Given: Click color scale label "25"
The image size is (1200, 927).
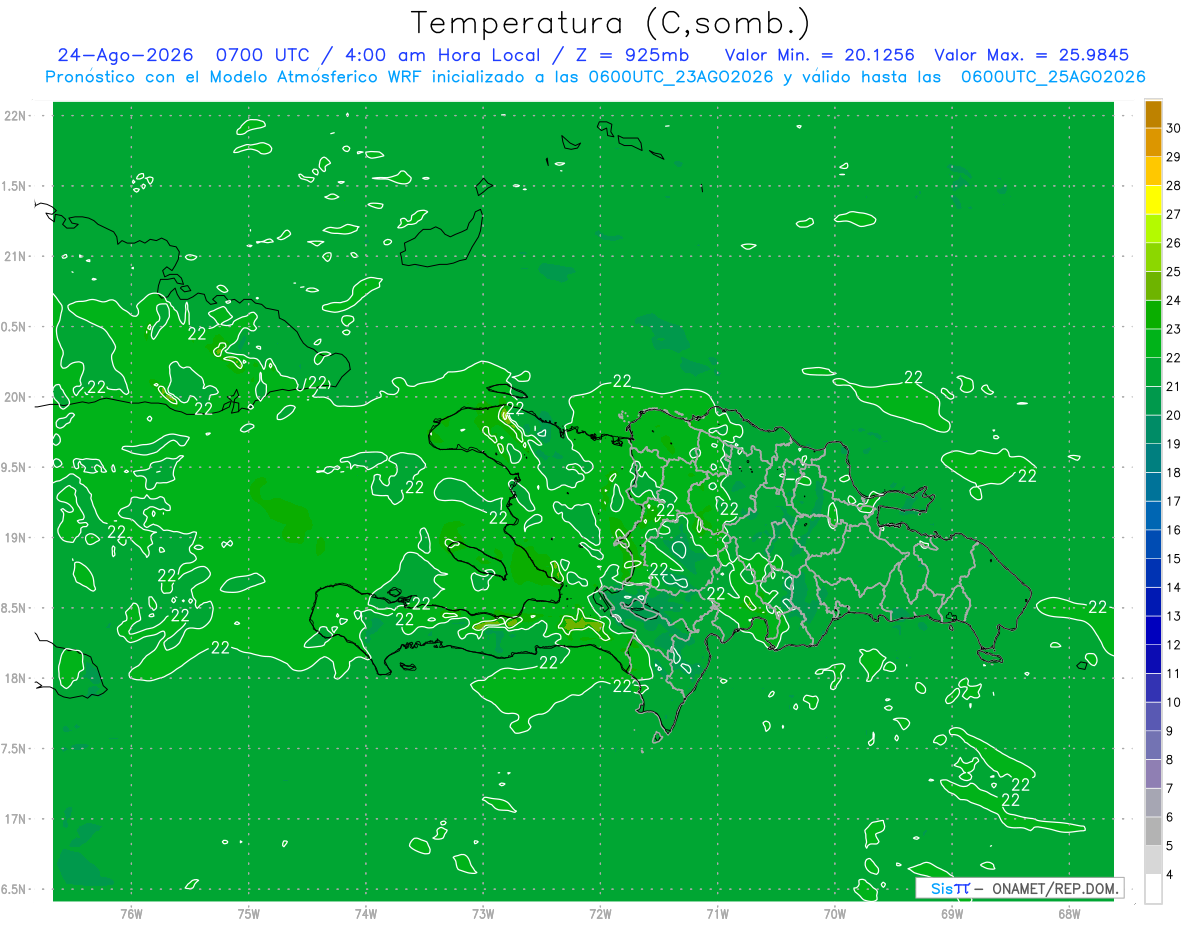Looking at the screenshot, I should tap(1174, 272).
